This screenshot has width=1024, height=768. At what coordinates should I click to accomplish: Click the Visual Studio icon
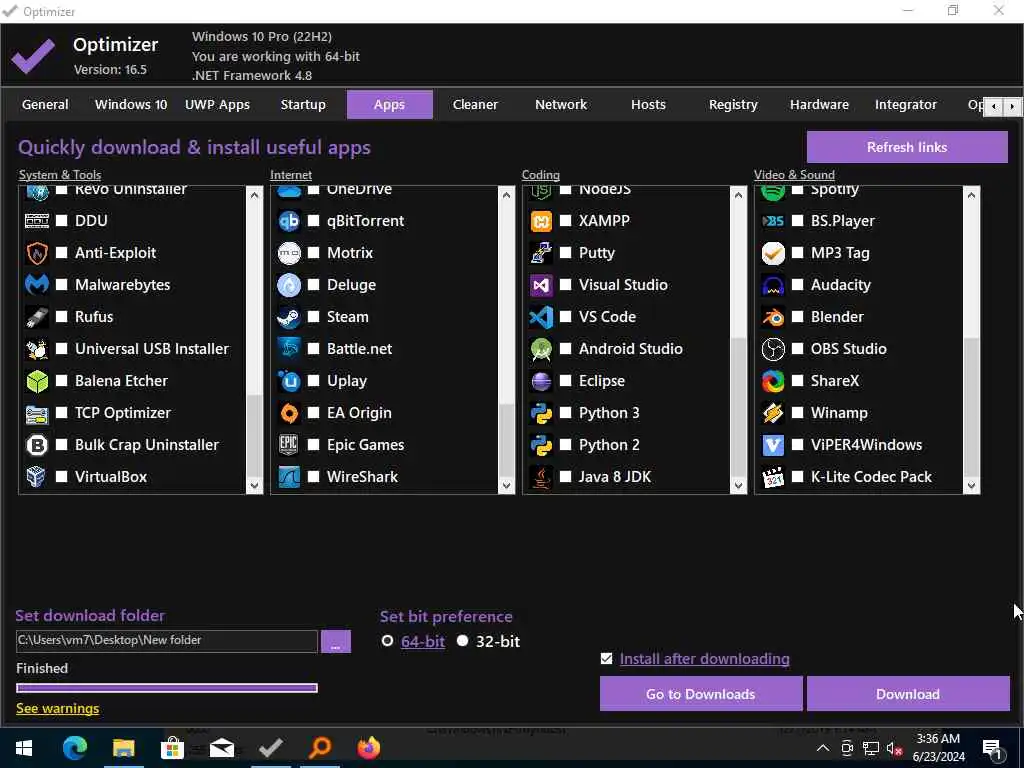click(541, 285)
